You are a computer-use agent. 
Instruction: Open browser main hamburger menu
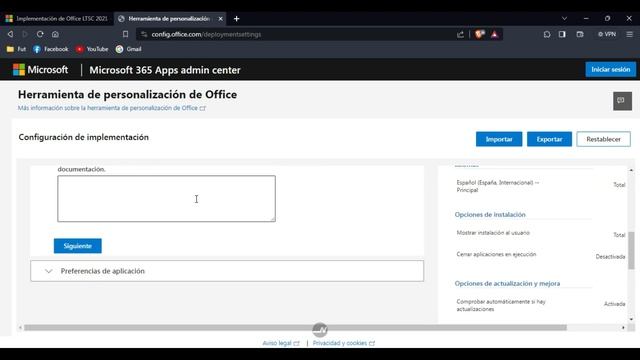click(x=630, y=34)
